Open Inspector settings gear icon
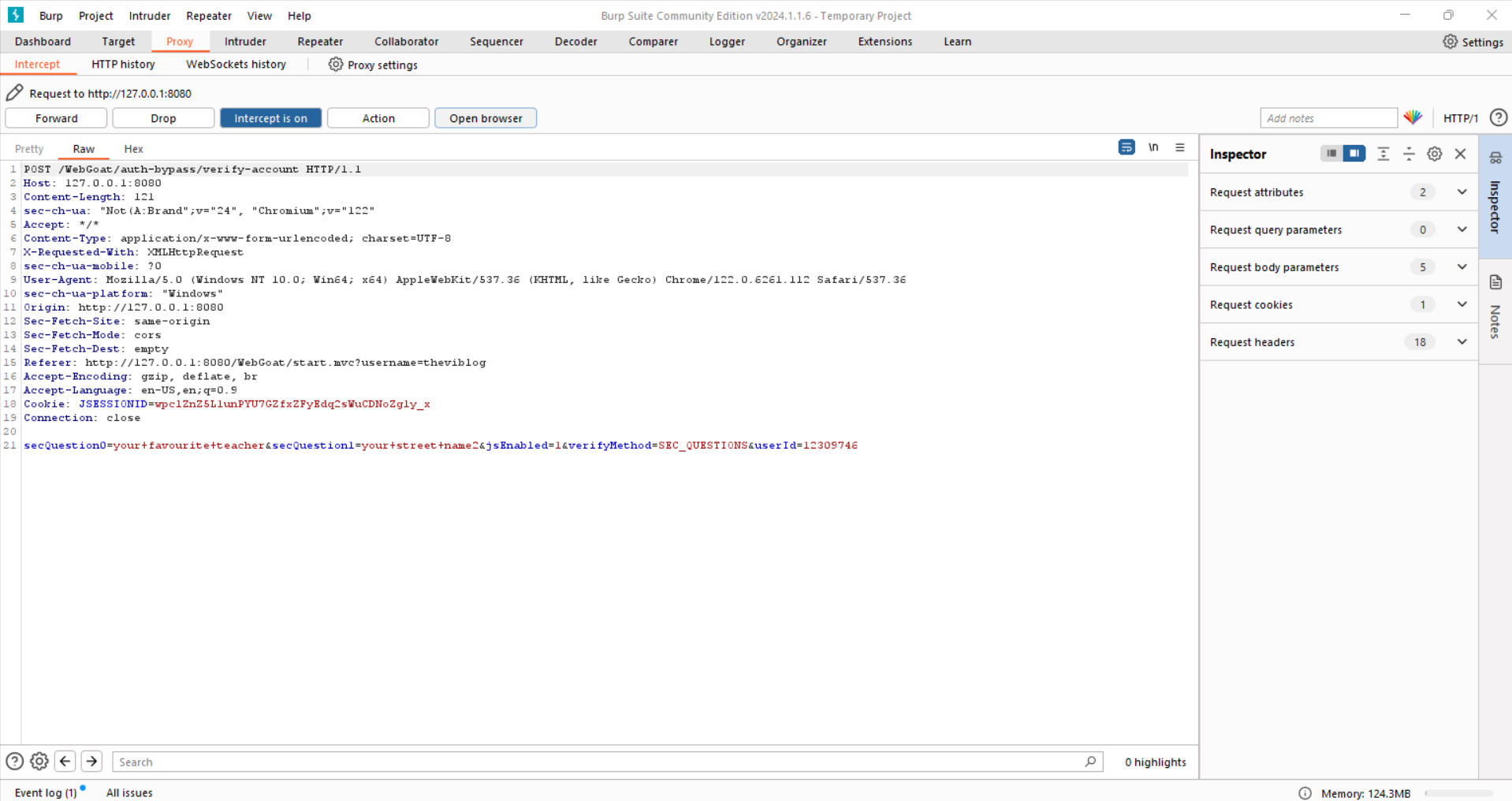The width and height of the screenshot is (1512, 801). pyautogui.click(x=1435, y=154)
